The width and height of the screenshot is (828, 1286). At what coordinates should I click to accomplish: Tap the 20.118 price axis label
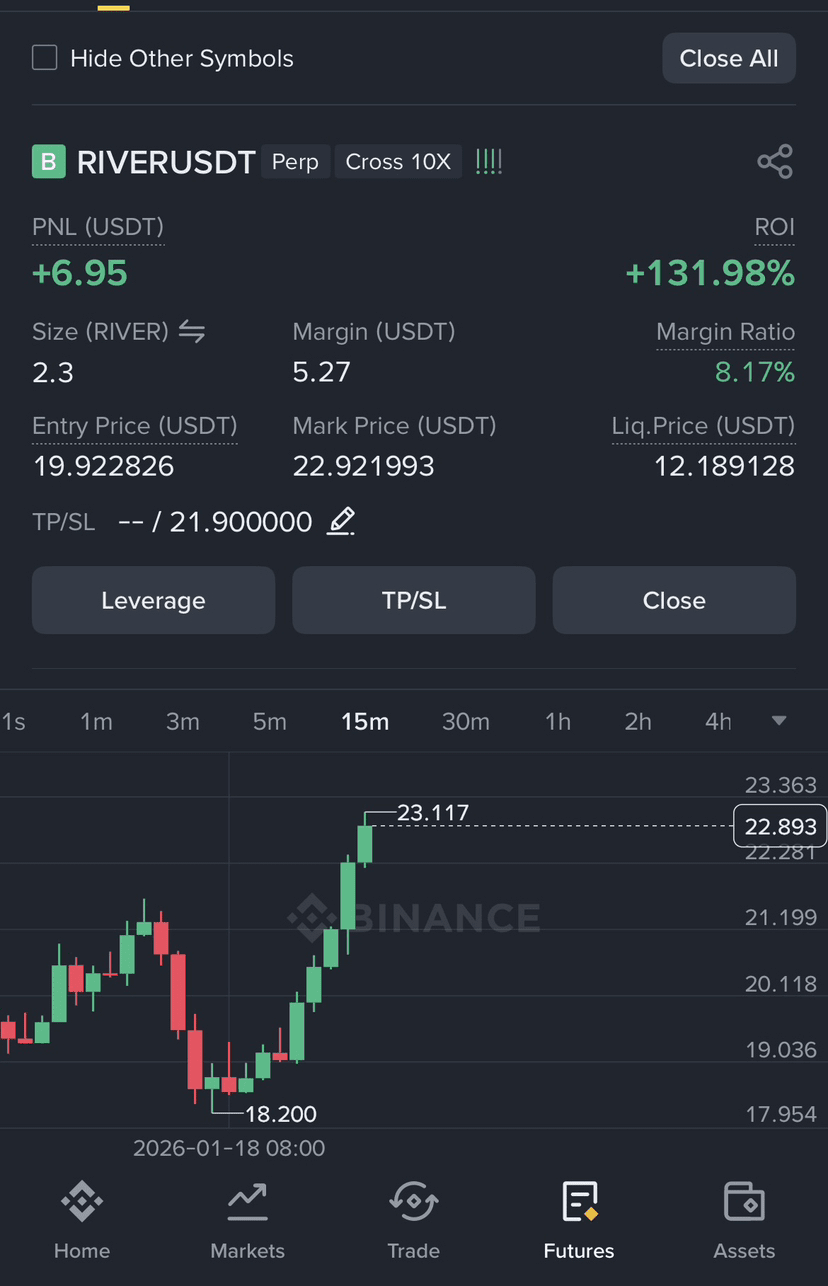(x=781, y=984)
